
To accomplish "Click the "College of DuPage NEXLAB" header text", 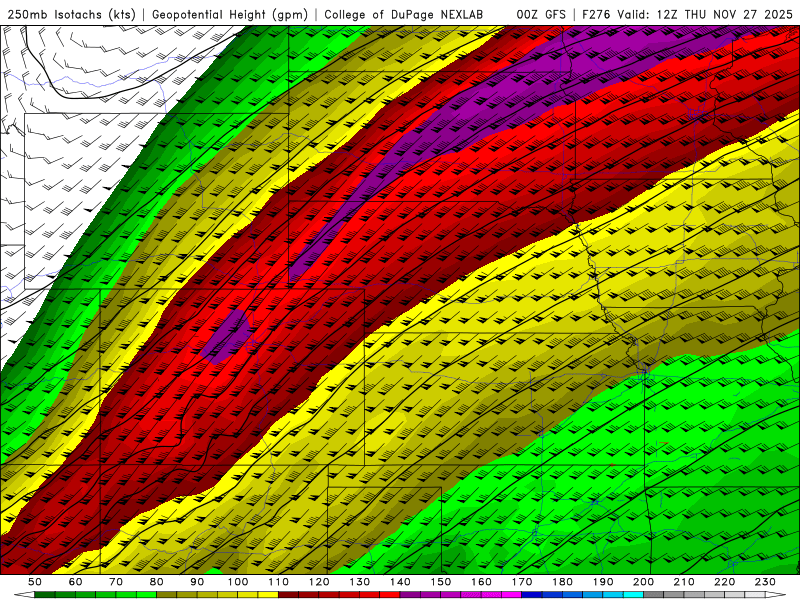I will click(x=404, y=15).
